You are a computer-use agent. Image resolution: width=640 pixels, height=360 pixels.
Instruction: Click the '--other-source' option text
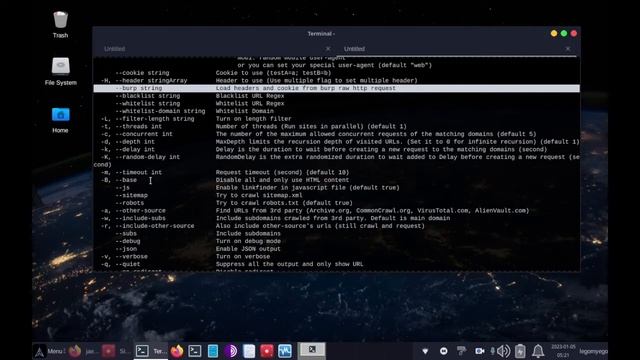pos(140,211)
